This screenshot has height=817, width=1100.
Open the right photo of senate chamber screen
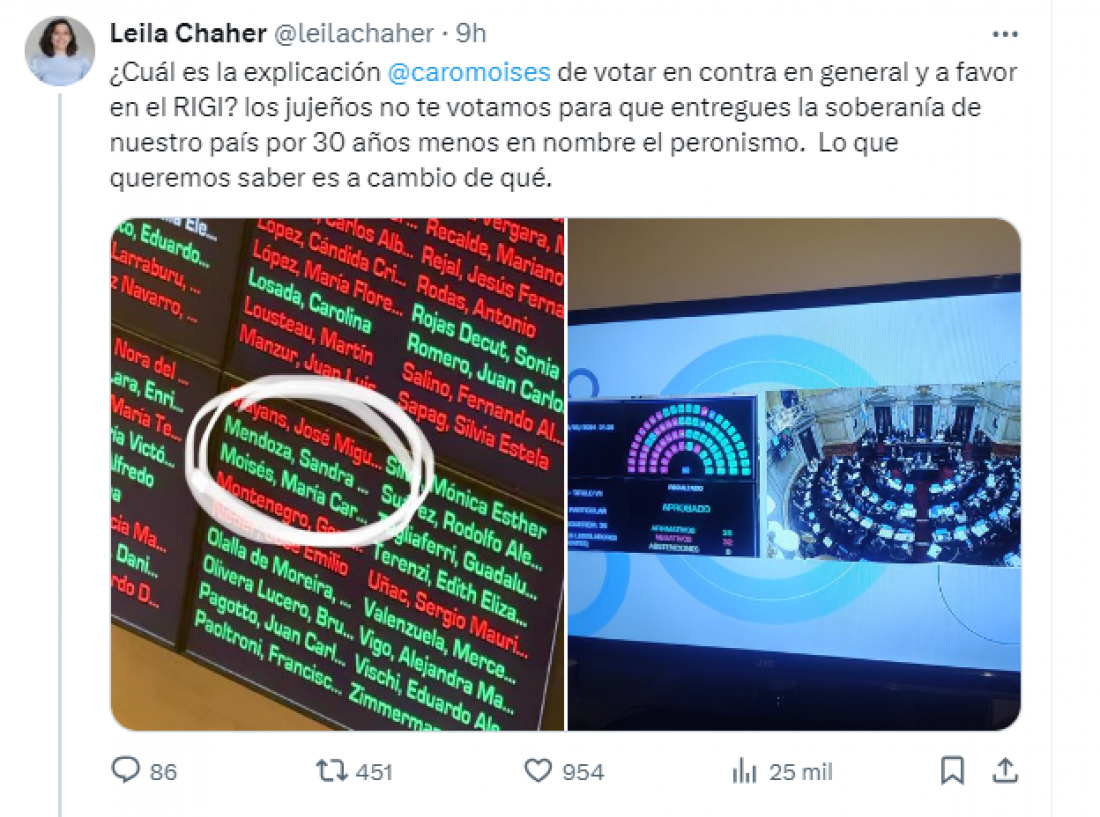[794, 474]
